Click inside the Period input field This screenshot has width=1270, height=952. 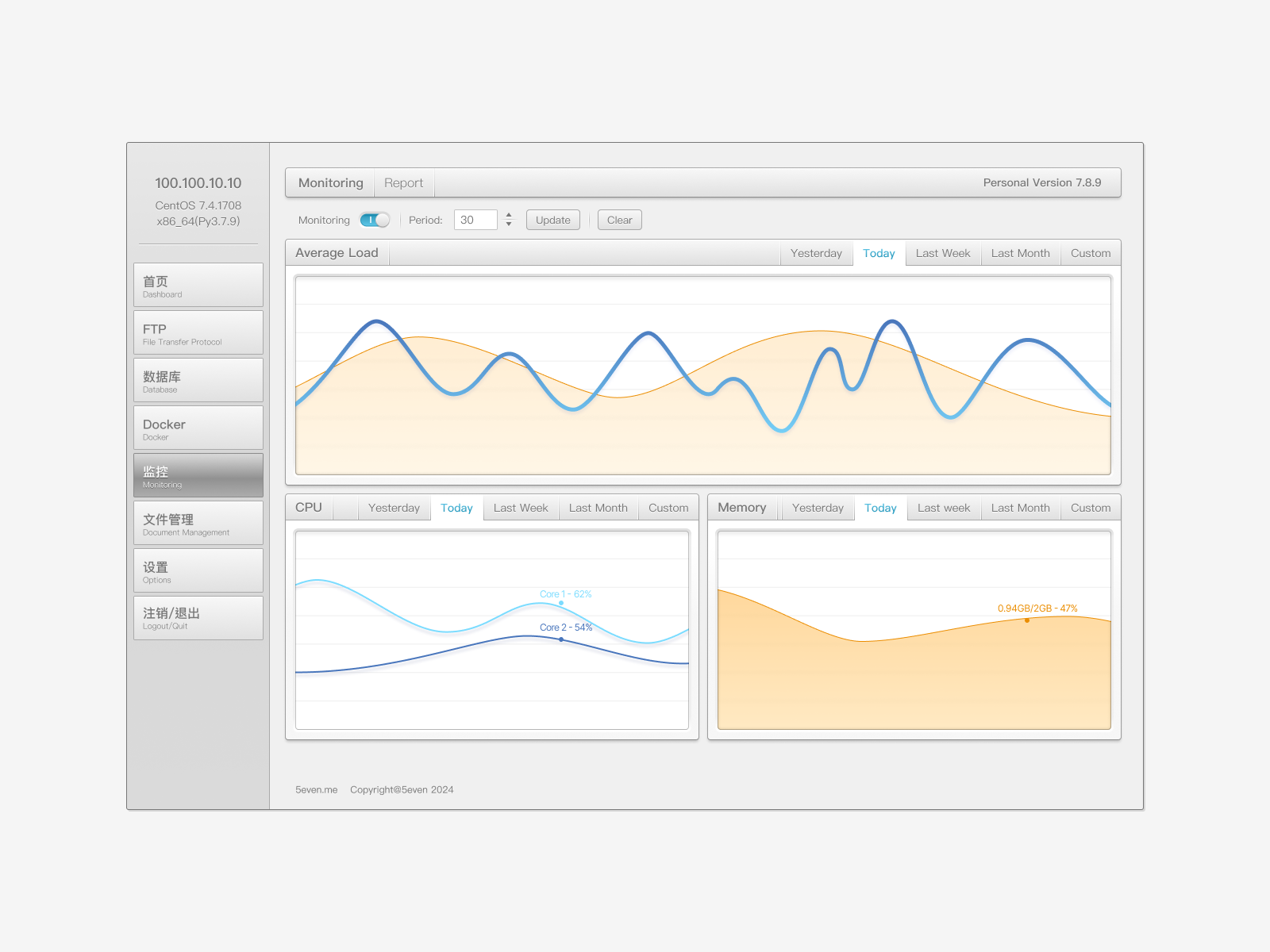click(475, 220)
